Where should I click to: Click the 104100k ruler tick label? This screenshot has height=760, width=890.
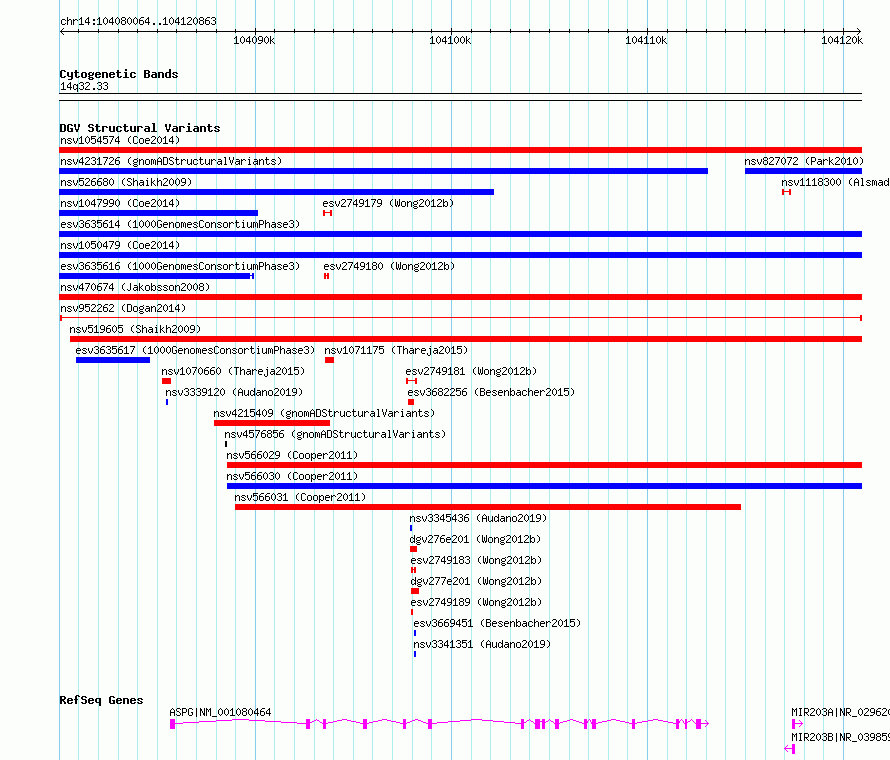(450, 40)
